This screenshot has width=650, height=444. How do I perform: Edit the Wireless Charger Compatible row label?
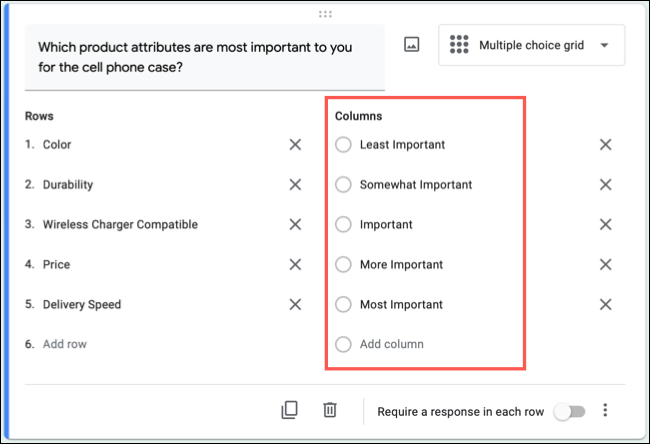point(120,224)
